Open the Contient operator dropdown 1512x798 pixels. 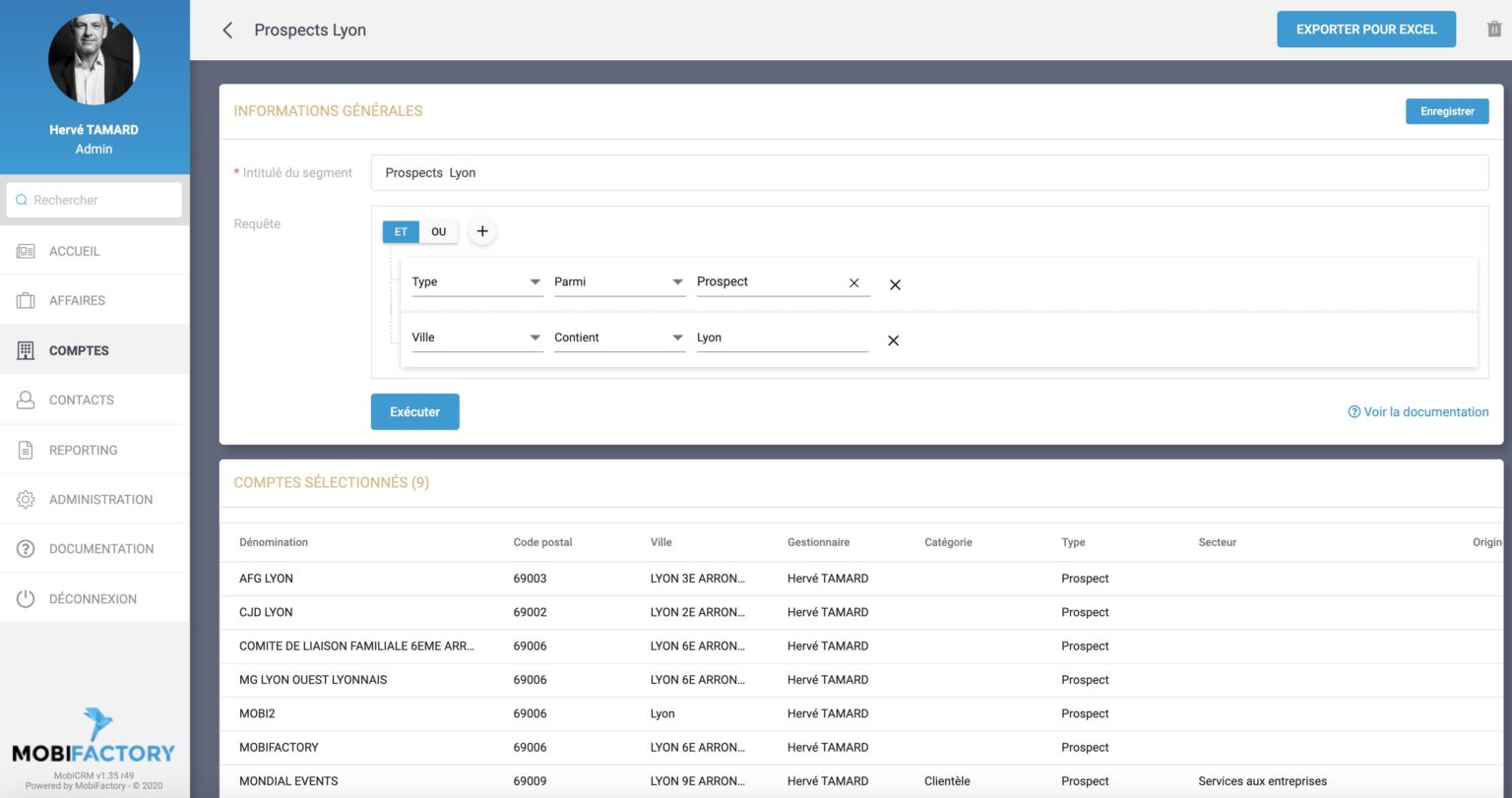(x=619, y=338)
